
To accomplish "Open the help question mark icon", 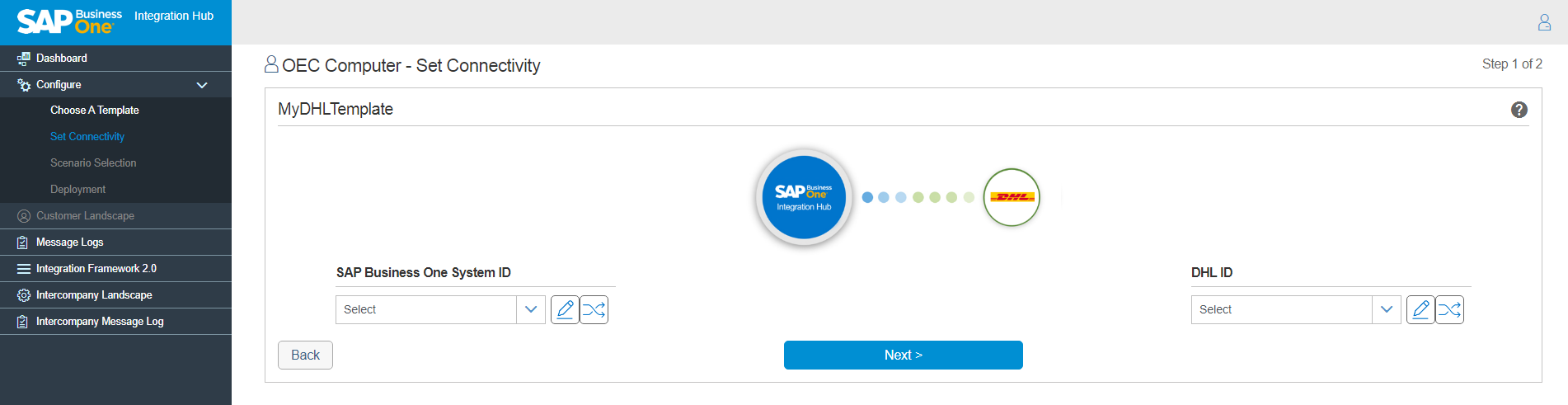I will 1519,110.
